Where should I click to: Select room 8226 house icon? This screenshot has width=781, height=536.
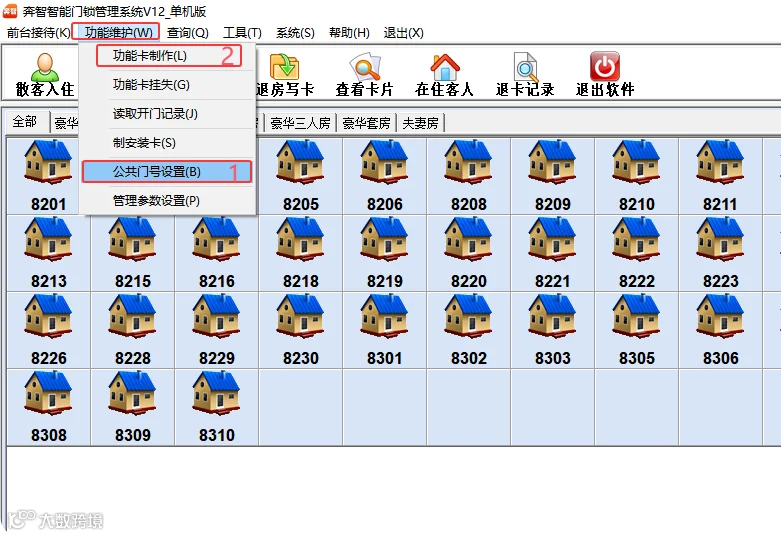coord(48,316)
